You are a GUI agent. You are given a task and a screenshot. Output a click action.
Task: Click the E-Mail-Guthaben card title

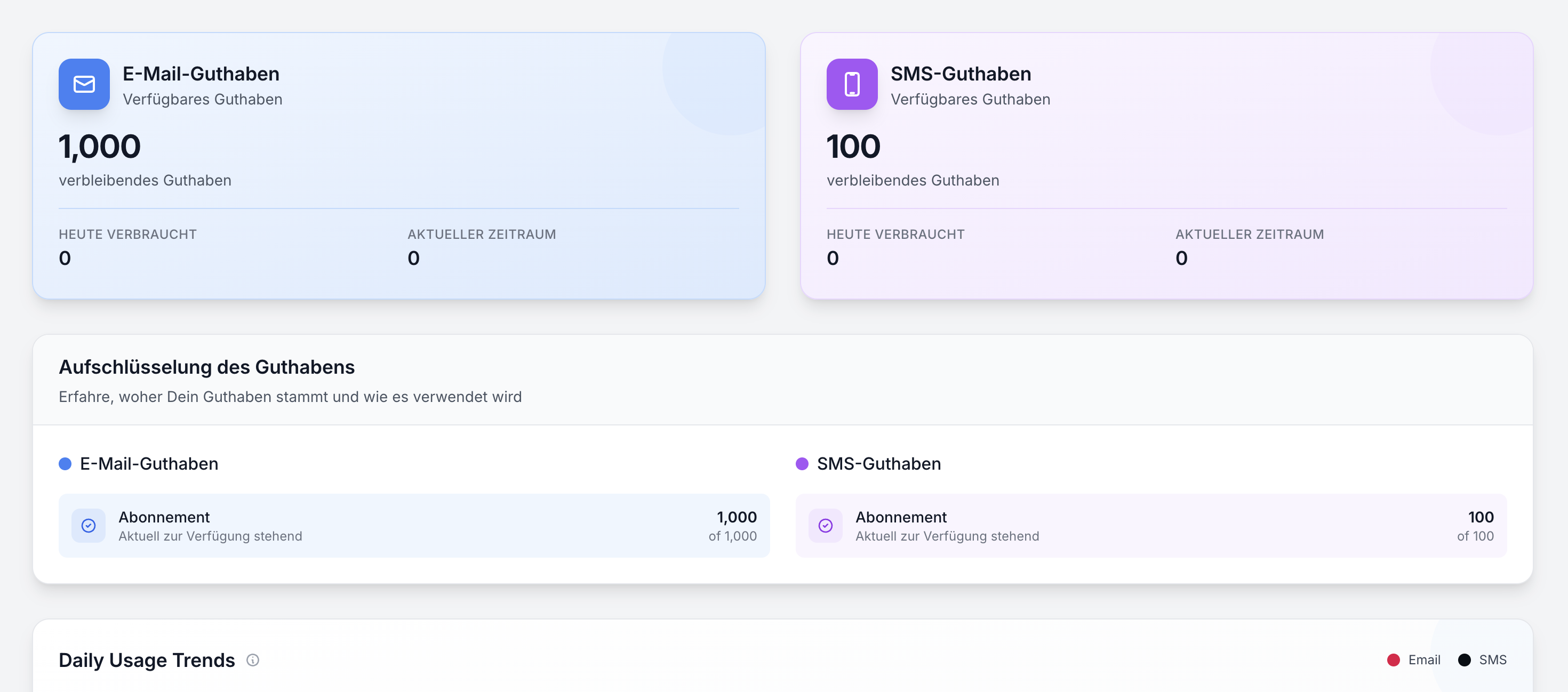point(201,74)
